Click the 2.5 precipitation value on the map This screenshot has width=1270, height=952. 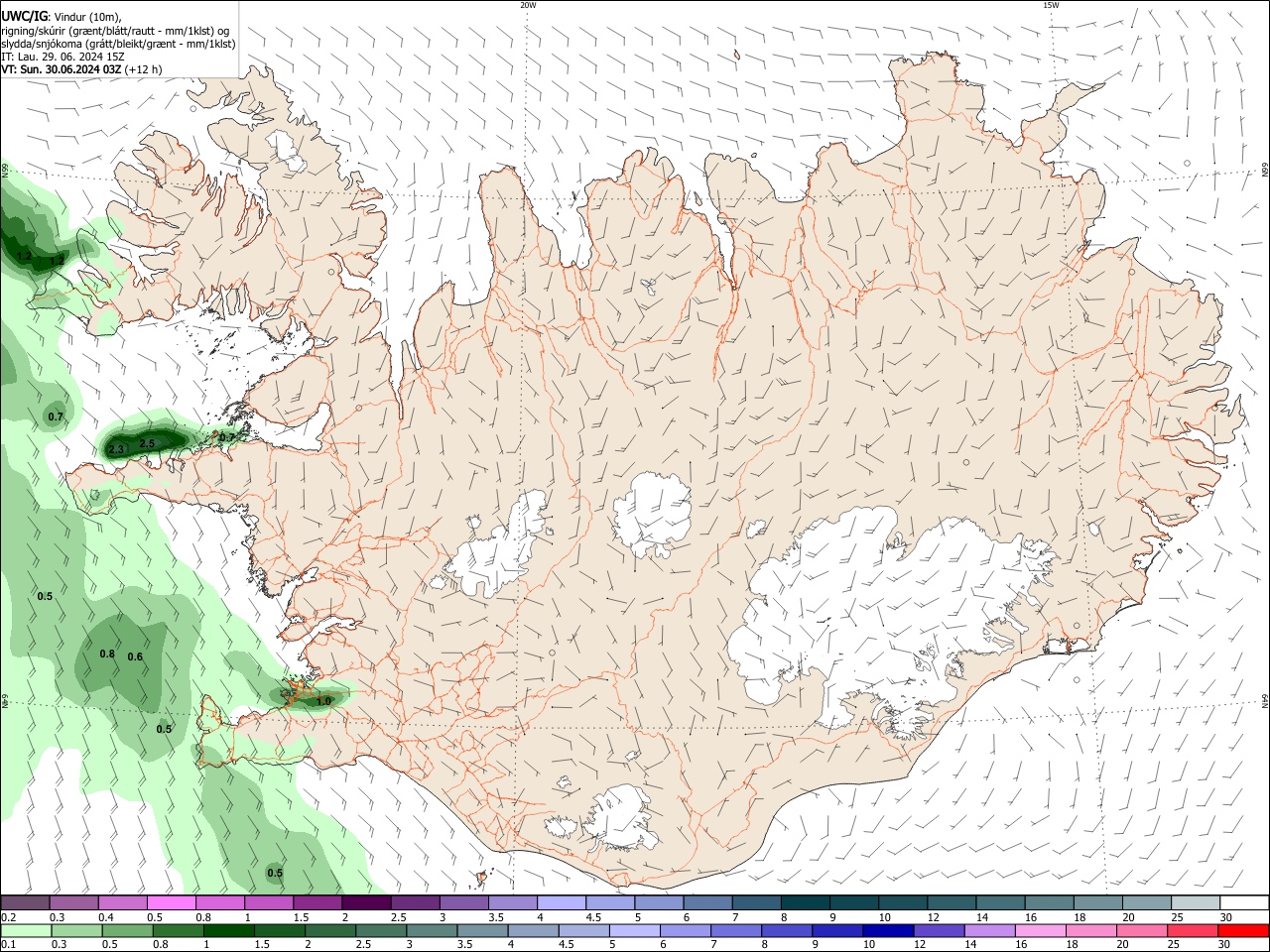pos(147,443)
